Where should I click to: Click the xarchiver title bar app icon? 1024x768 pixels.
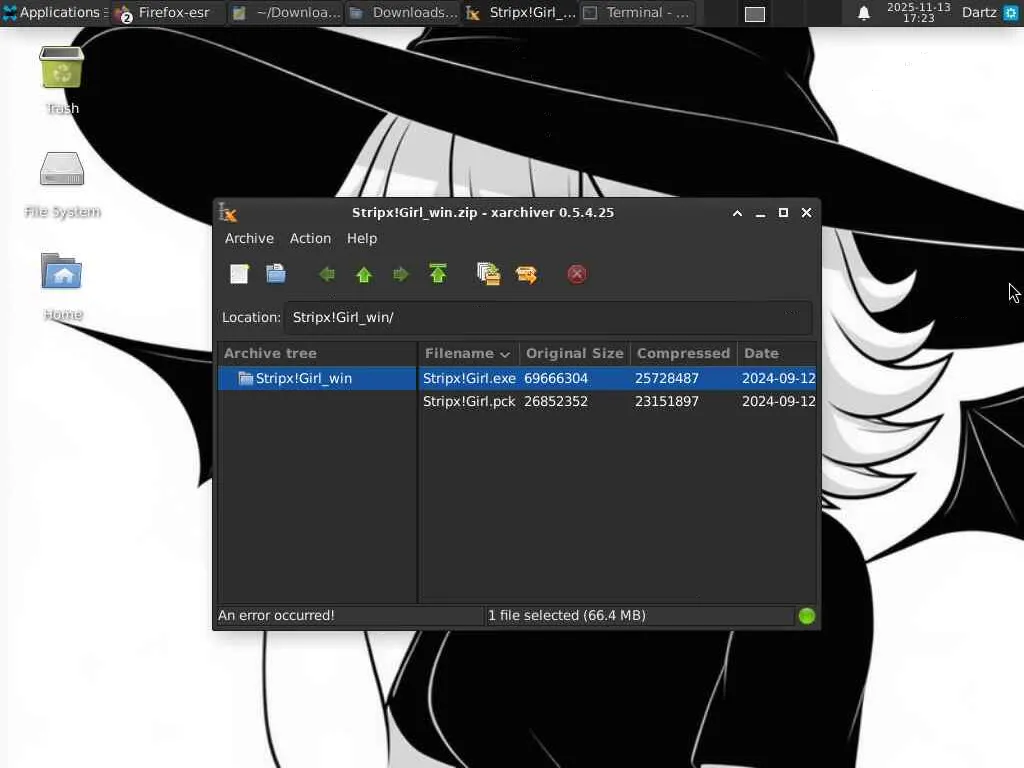point(227,212)
